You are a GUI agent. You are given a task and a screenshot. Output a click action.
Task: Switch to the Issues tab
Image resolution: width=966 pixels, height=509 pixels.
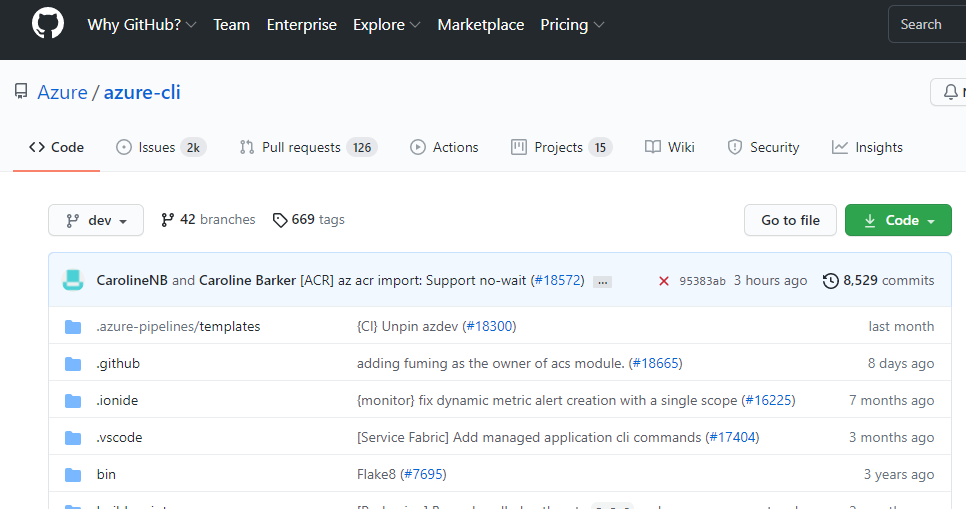point(160,147)
